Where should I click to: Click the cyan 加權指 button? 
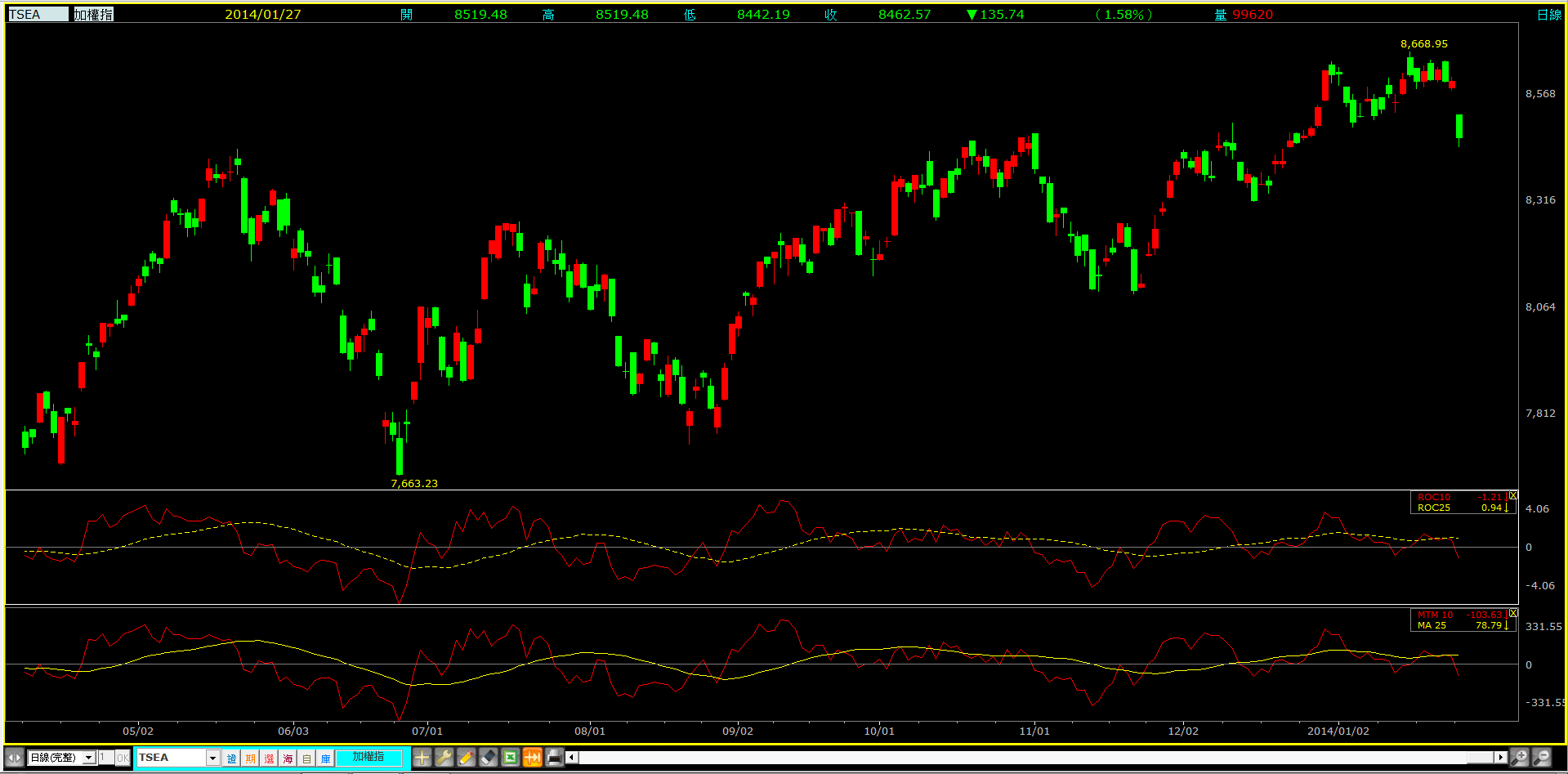[x=369, y=758]
